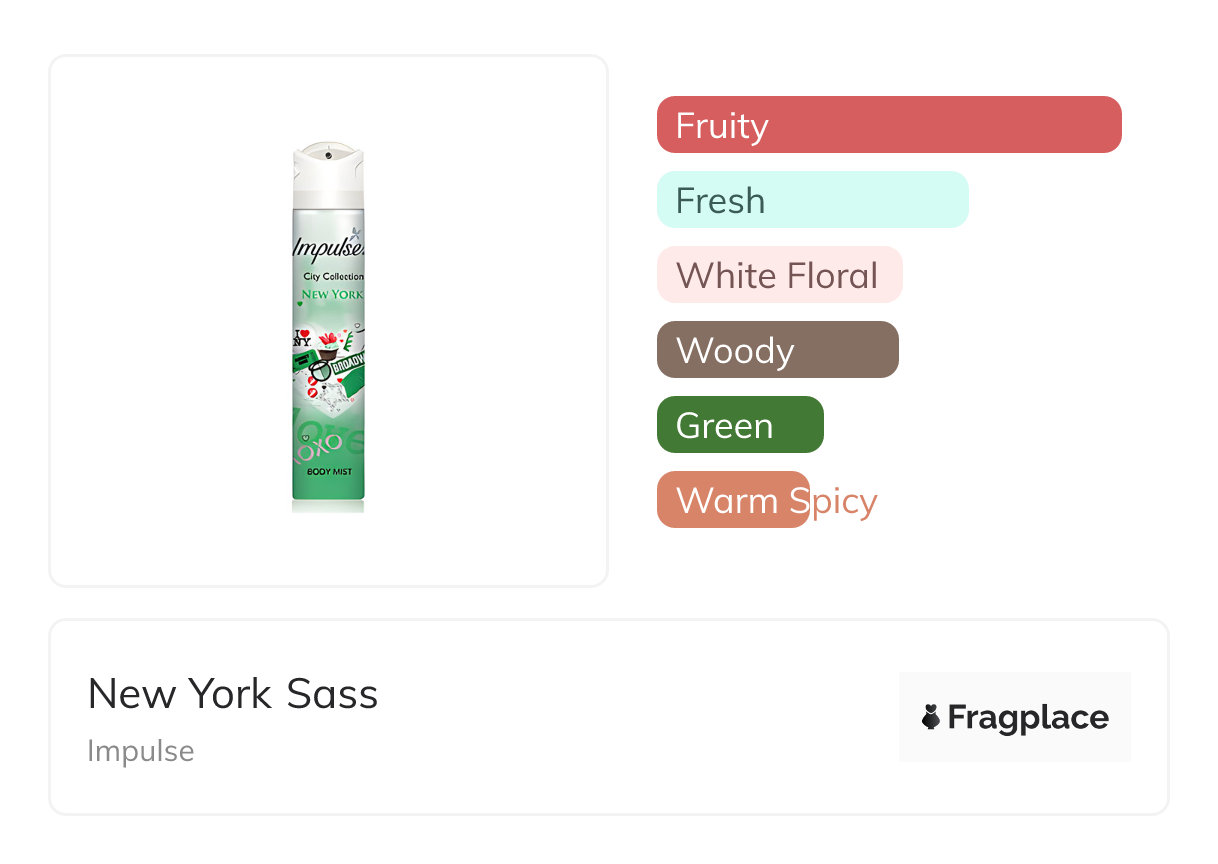Click the green New York text on the bottle
This screenshot has height=864, width=1218.
coord(332,295)
